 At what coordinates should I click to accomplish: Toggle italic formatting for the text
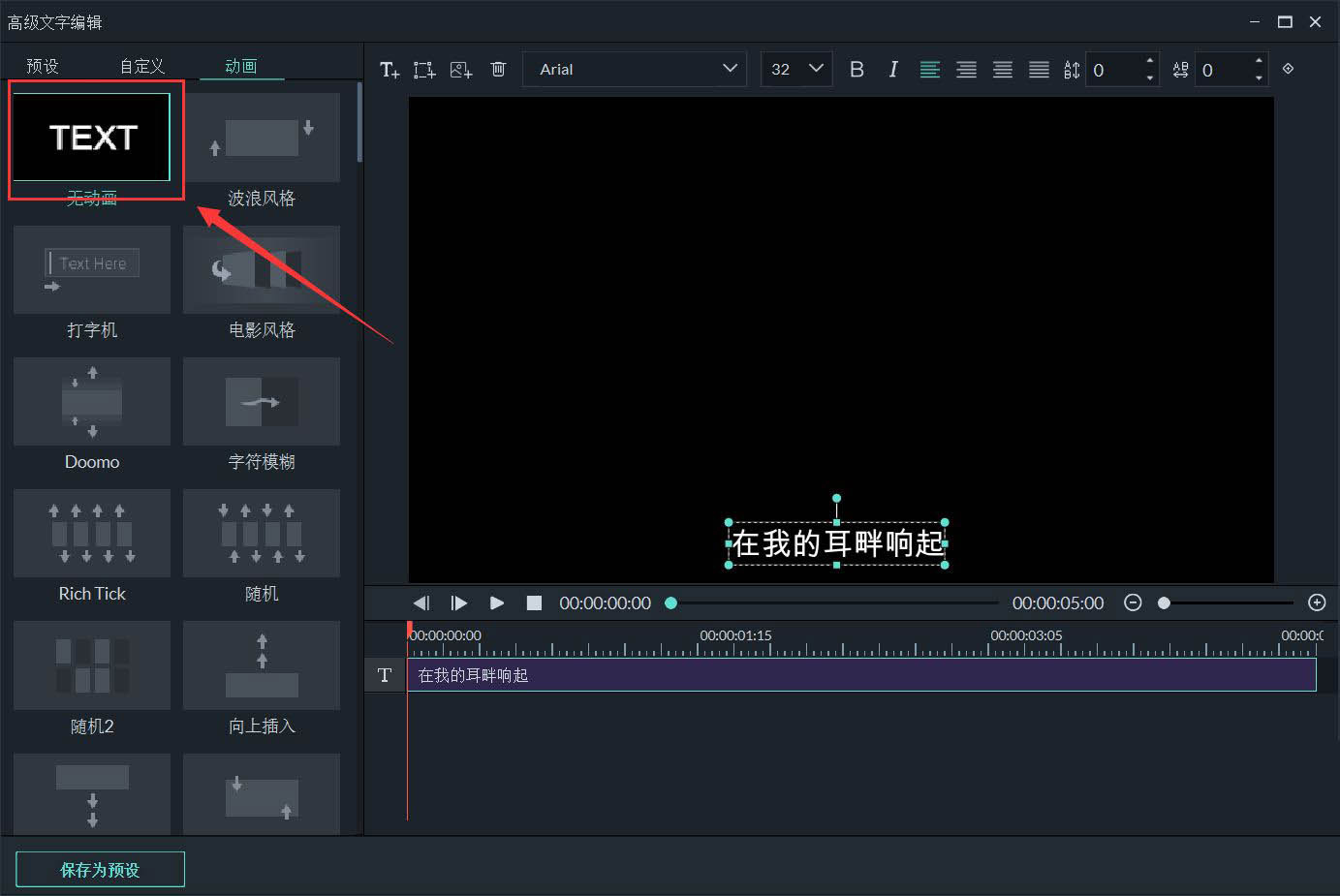(892, 69)
